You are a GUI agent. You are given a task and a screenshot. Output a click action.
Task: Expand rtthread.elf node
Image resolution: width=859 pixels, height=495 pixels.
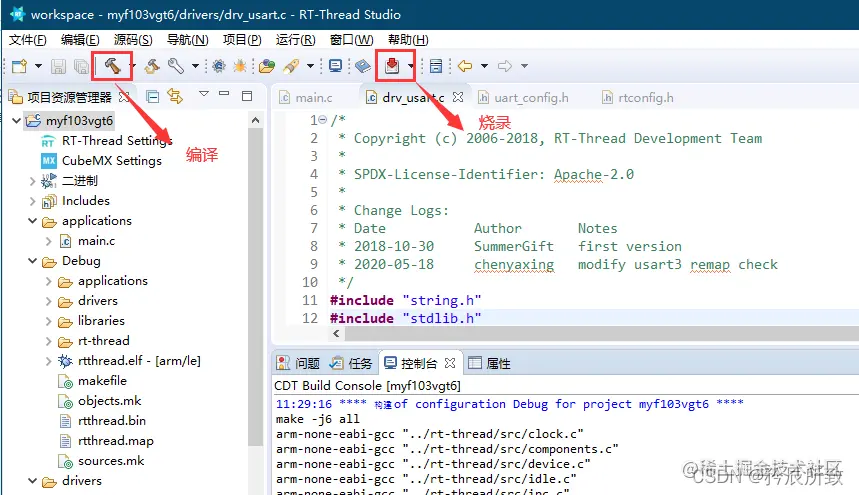coord(48,361)
